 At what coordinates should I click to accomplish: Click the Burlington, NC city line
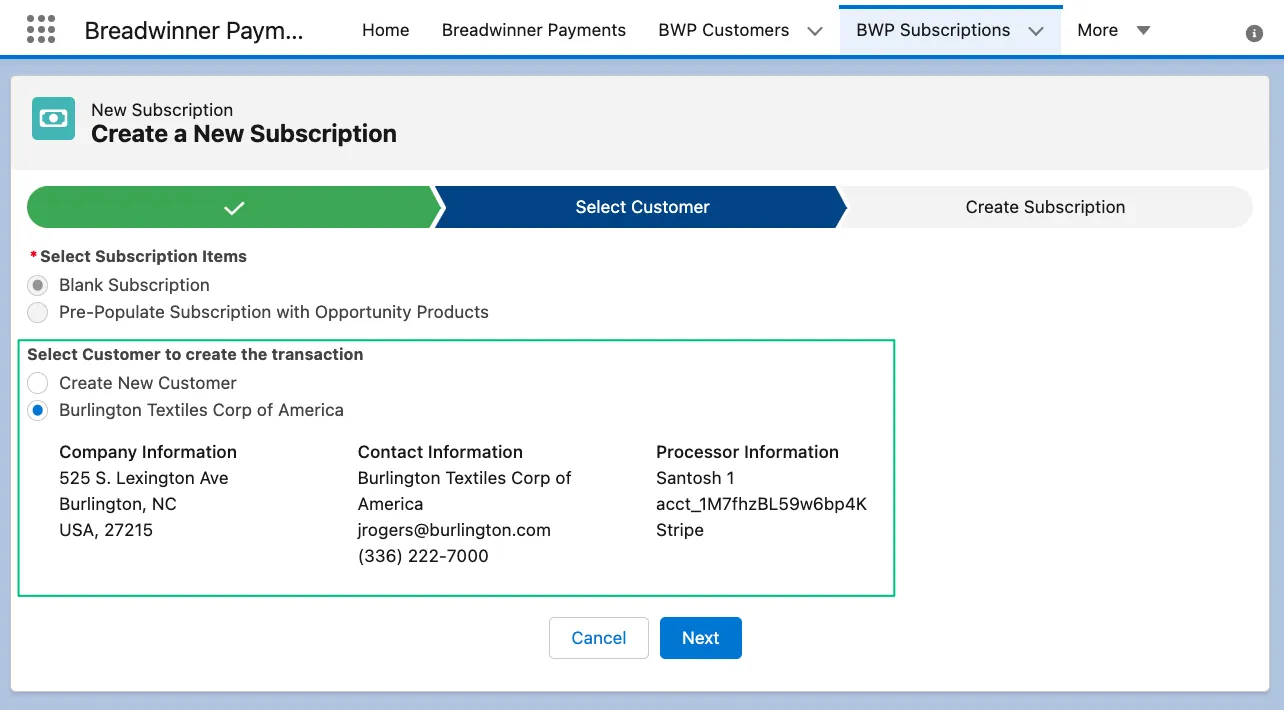(x=118, y=504)
